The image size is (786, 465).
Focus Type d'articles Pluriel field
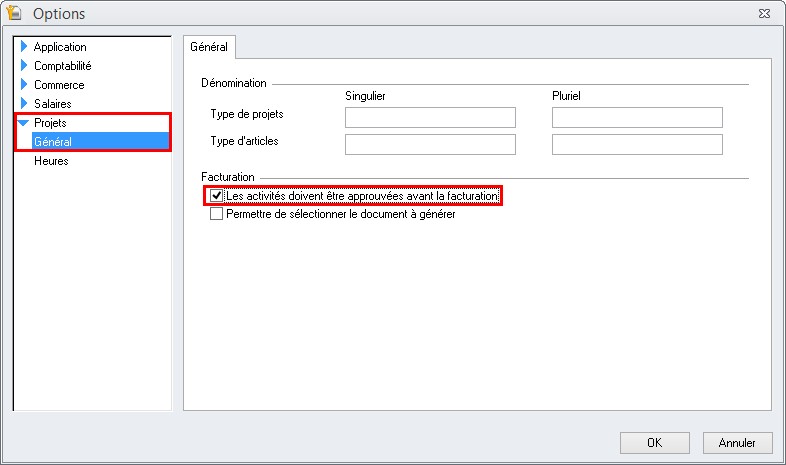637,145
